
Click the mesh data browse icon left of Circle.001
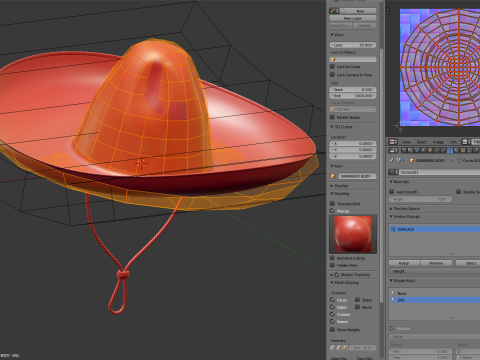pyautogui.click(x=393, y=172)
